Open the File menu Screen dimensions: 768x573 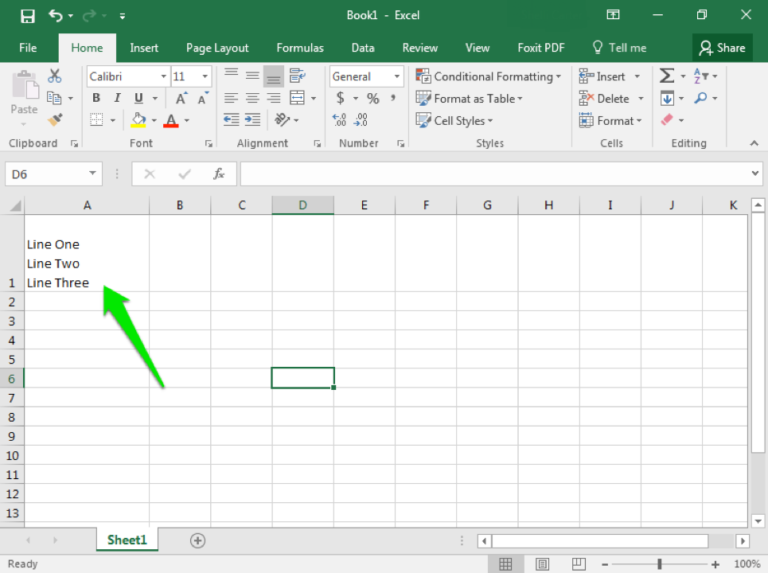click(x=27, y=48)
